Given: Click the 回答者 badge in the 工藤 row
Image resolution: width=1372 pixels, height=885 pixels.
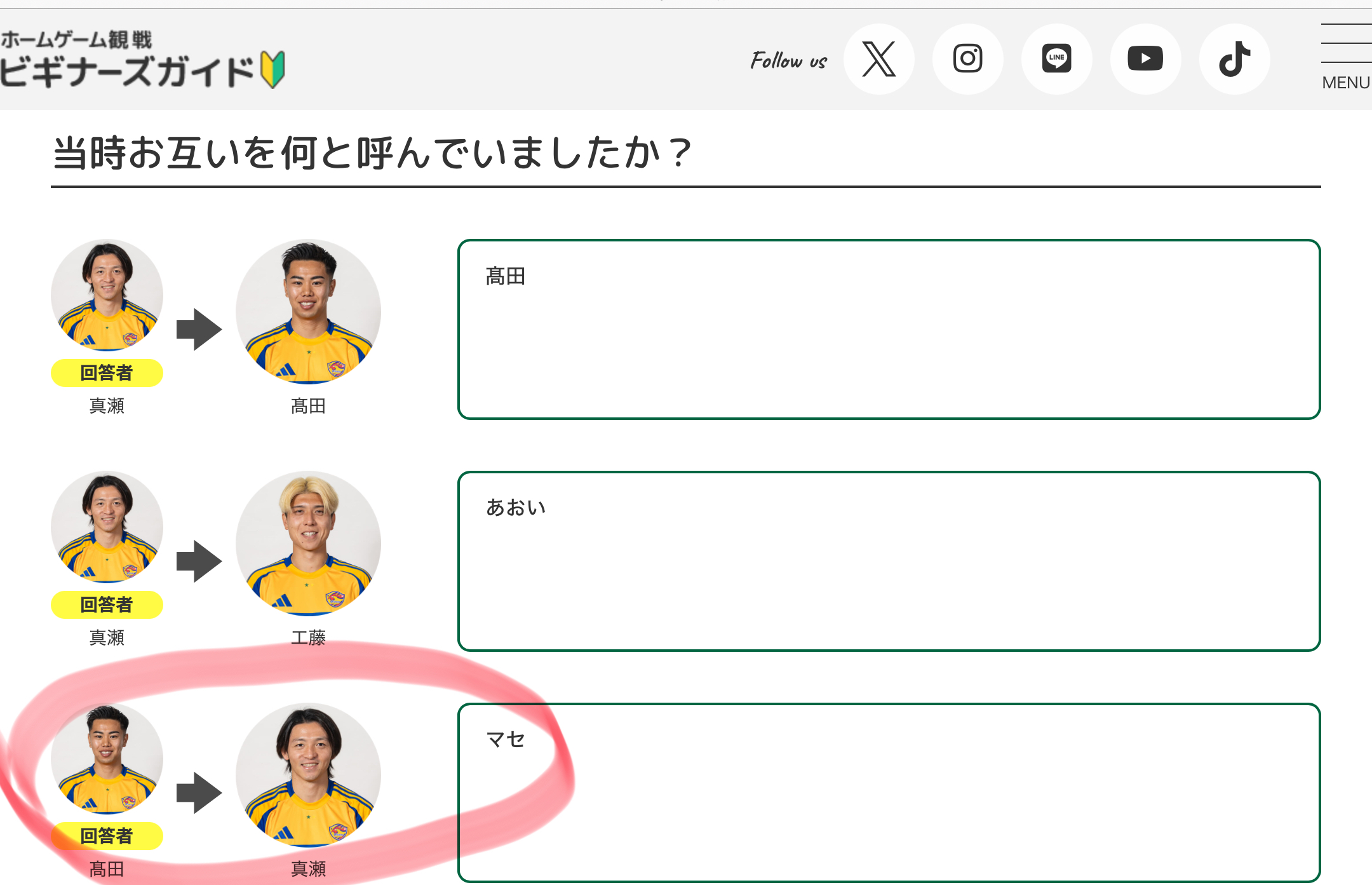Looking at the screenshot, I should (x=107, y=605).
